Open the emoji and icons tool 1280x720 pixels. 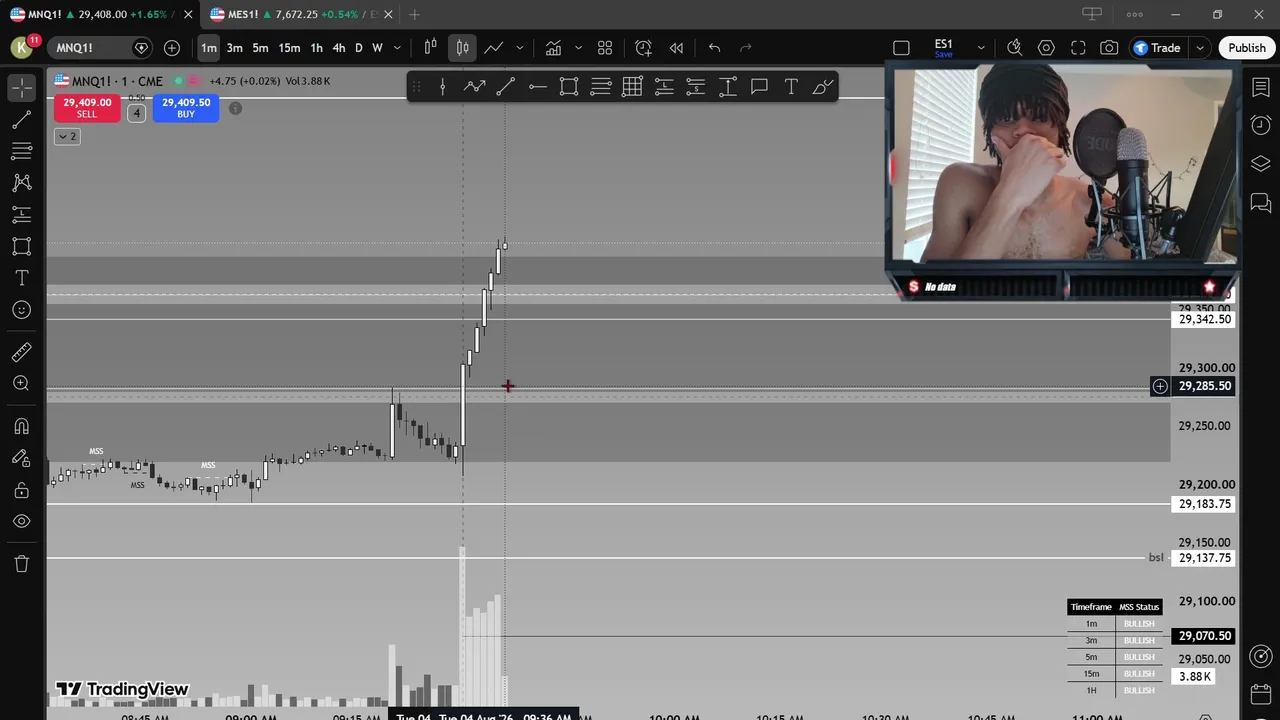point(21,310)
